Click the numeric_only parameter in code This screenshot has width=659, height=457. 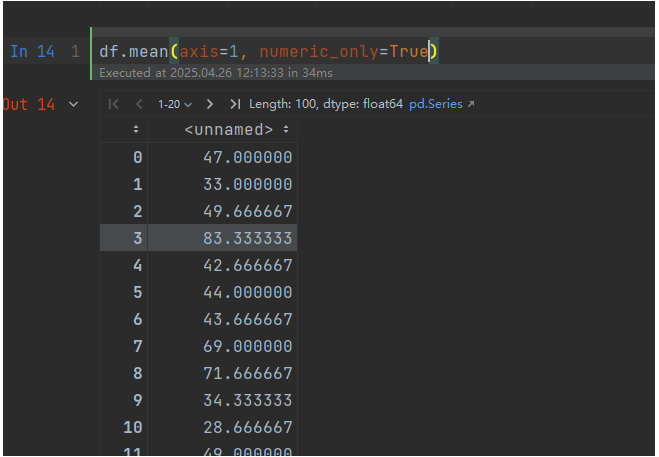click(x=319, y=51)
